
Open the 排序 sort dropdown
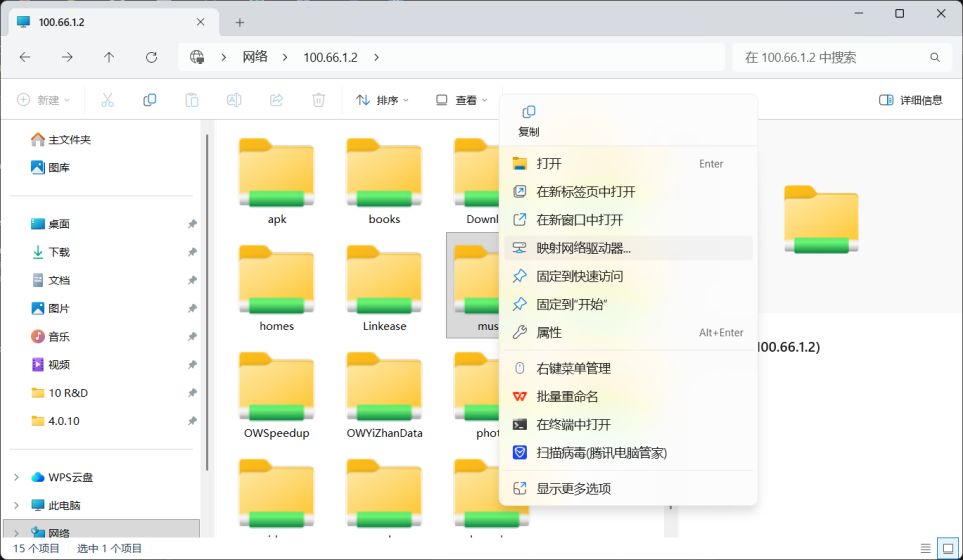(382, 100)
